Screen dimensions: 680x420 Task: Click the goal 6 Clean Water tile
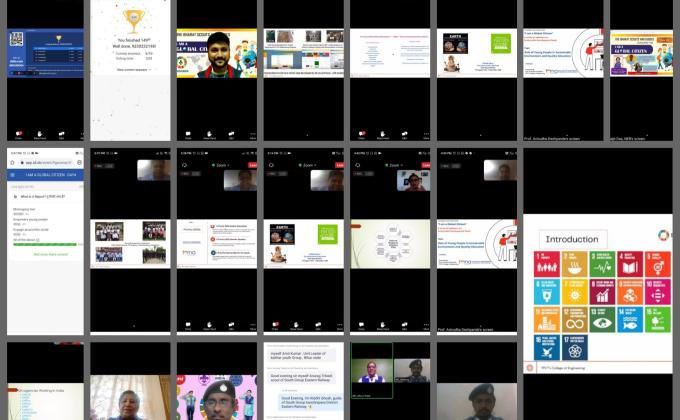547,292
